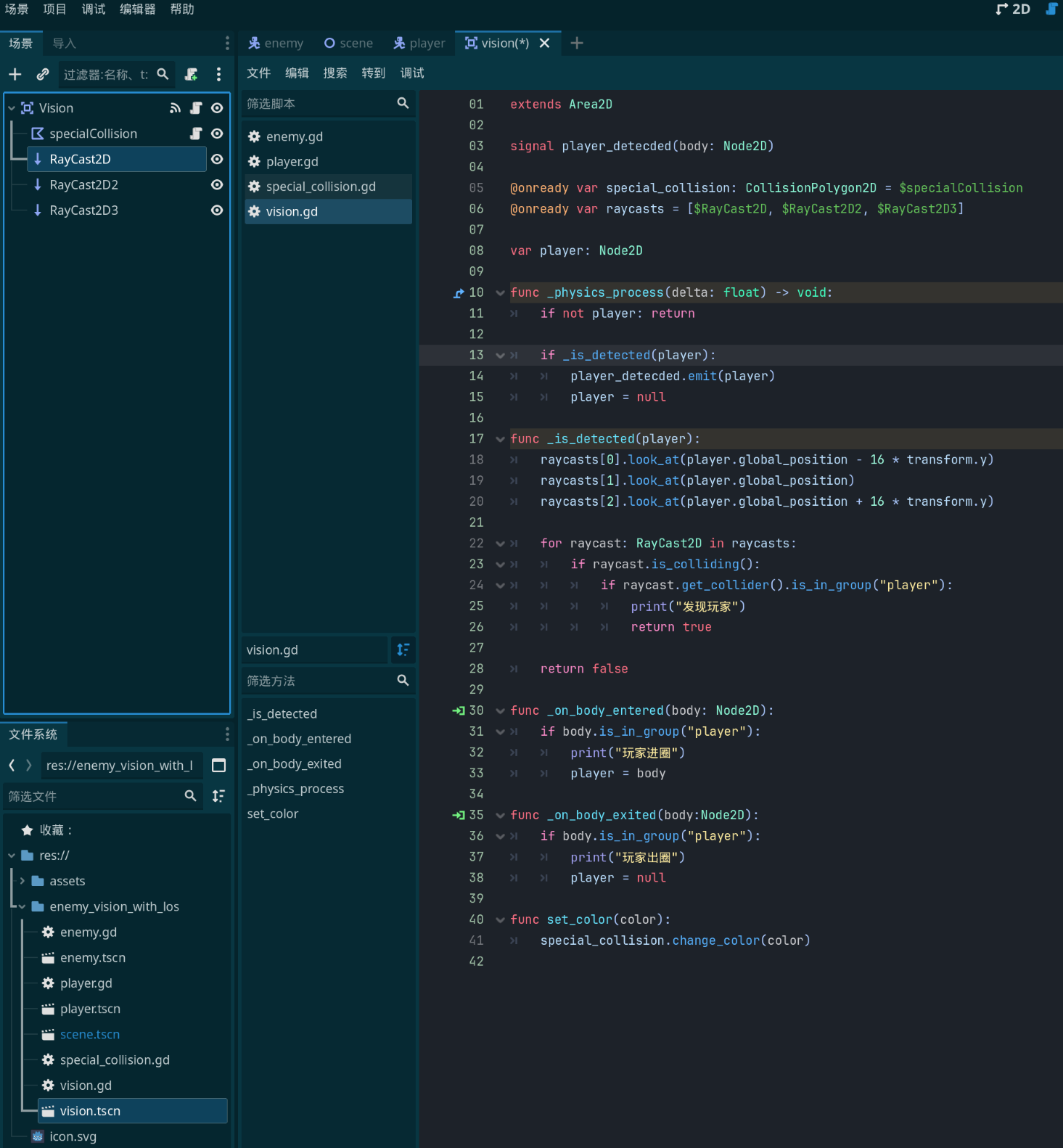
Task: Expand the assets folder
Action: coord(22,881)
